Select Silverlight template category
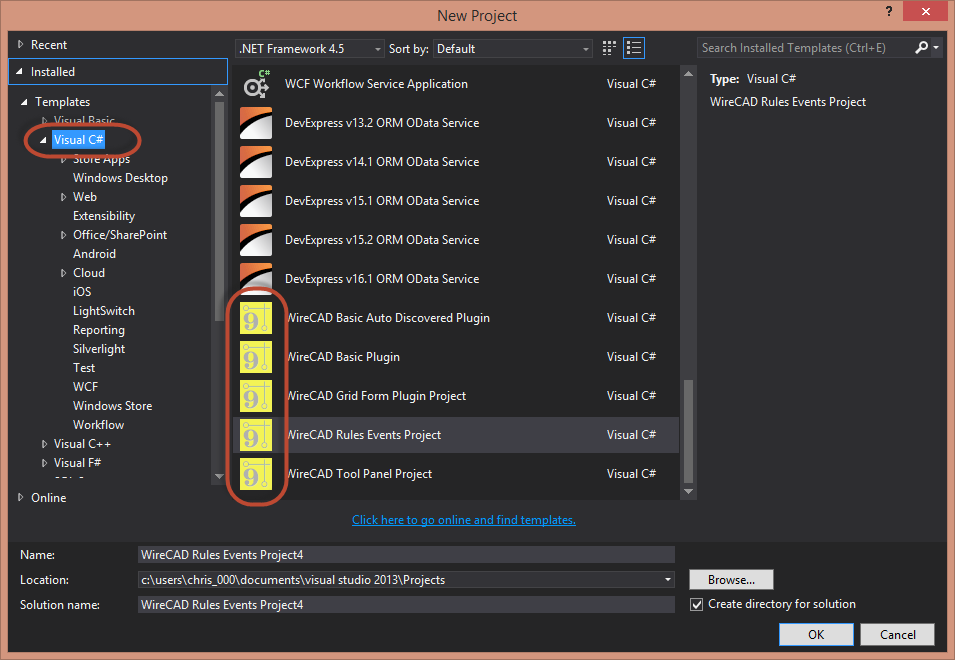 click(99, 349)
